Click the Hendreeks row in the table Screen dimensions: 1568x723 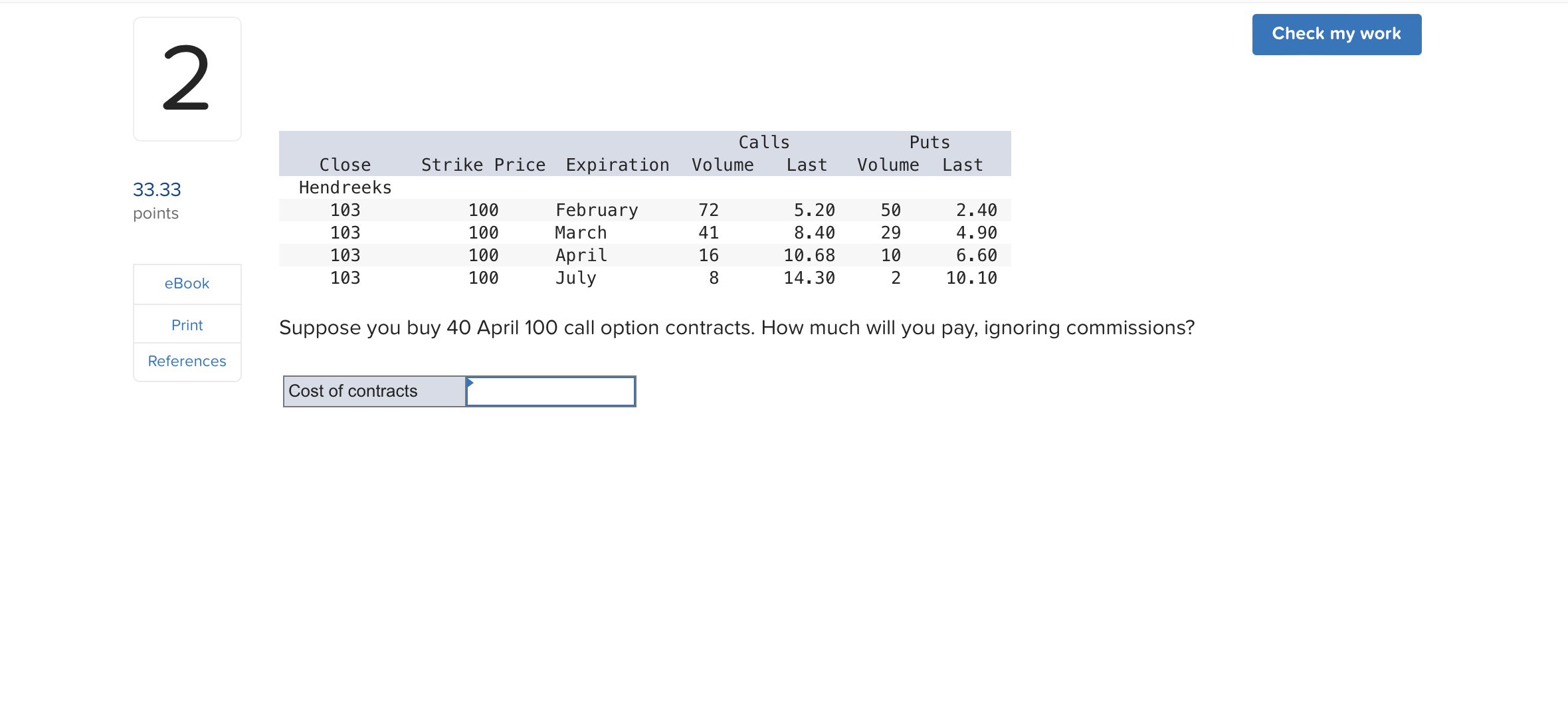click(x=345, y=187)
